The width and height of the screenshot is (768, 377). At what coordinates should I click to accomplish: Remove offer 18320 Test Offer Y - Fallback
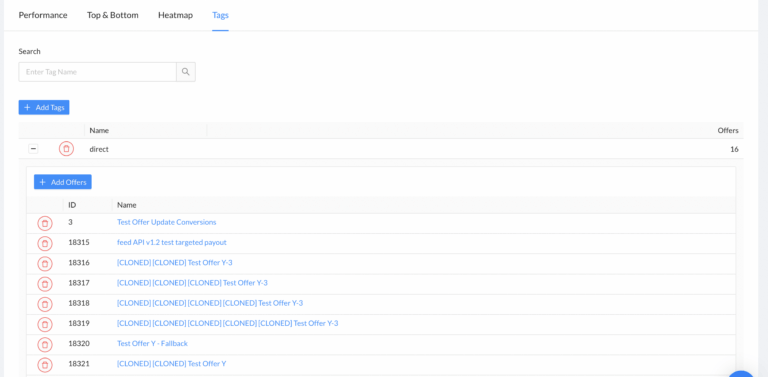[x=45, y=344]
